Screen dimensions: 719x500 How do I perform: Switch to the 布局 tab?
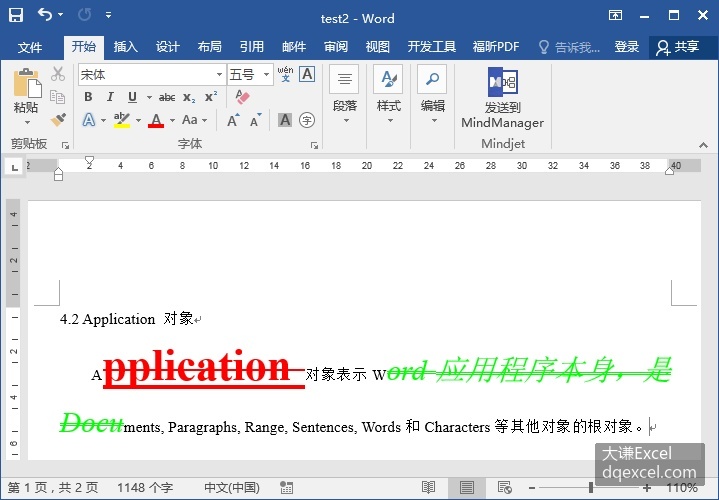point(210,47)
